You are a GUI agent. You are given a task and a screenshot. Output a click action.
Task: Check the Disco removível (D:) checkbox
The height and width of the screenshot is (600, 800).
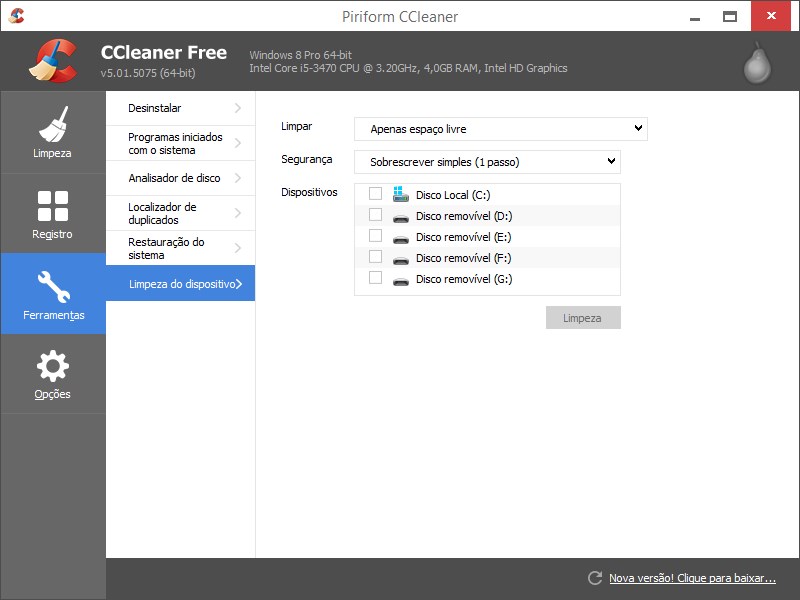click(376, 214)
